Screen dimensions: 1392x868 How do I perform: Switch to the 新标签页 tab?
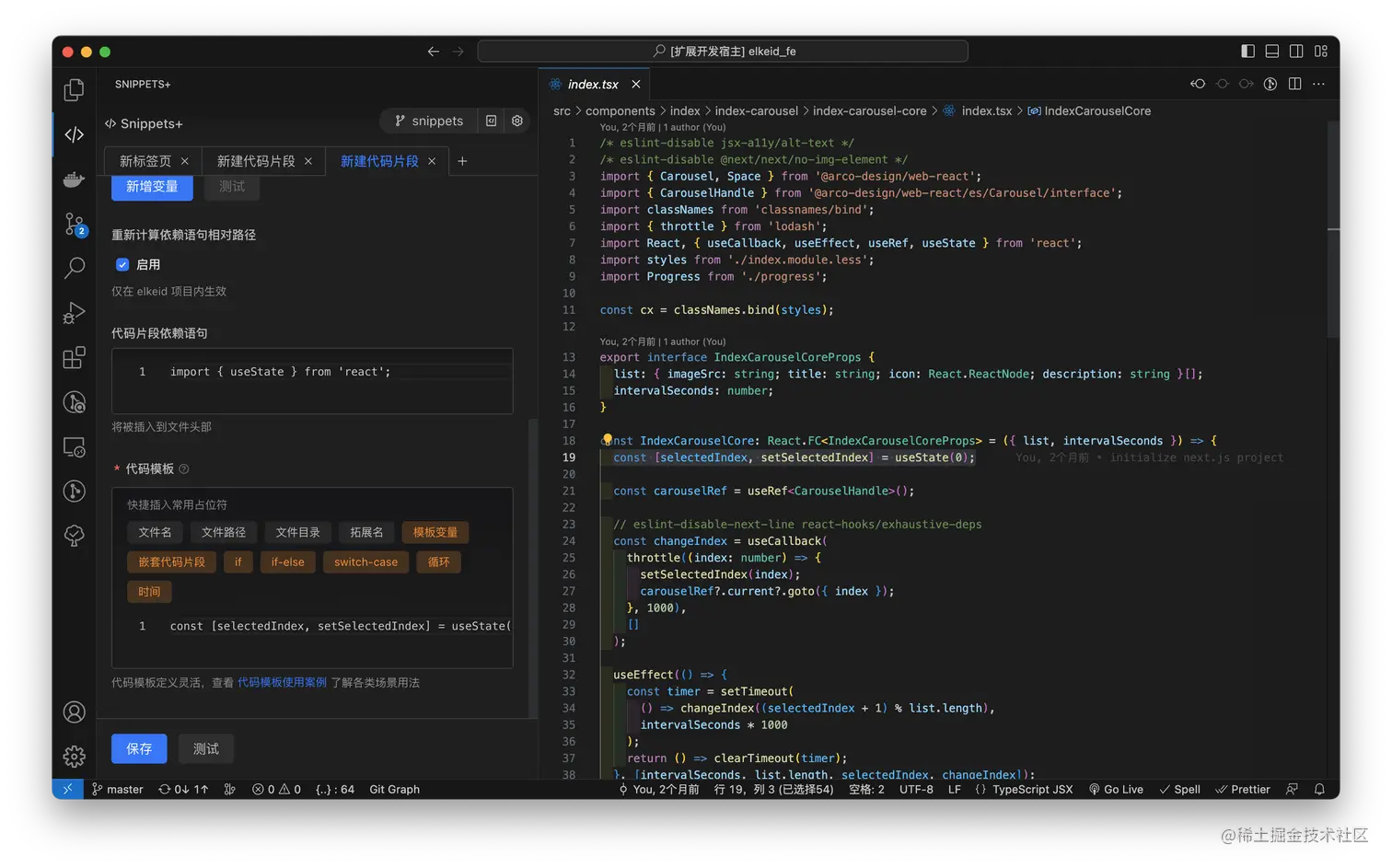145,161
